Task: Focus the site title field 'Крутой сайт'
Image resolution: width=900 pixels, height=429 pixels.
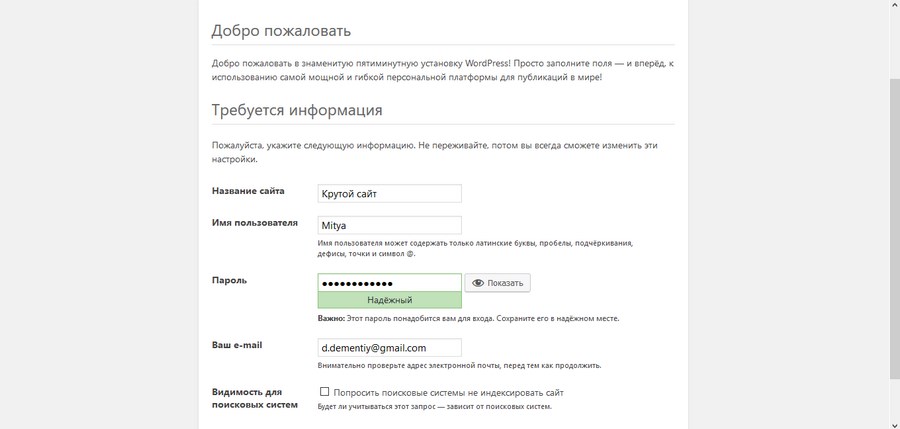Action: coord(389,193)
